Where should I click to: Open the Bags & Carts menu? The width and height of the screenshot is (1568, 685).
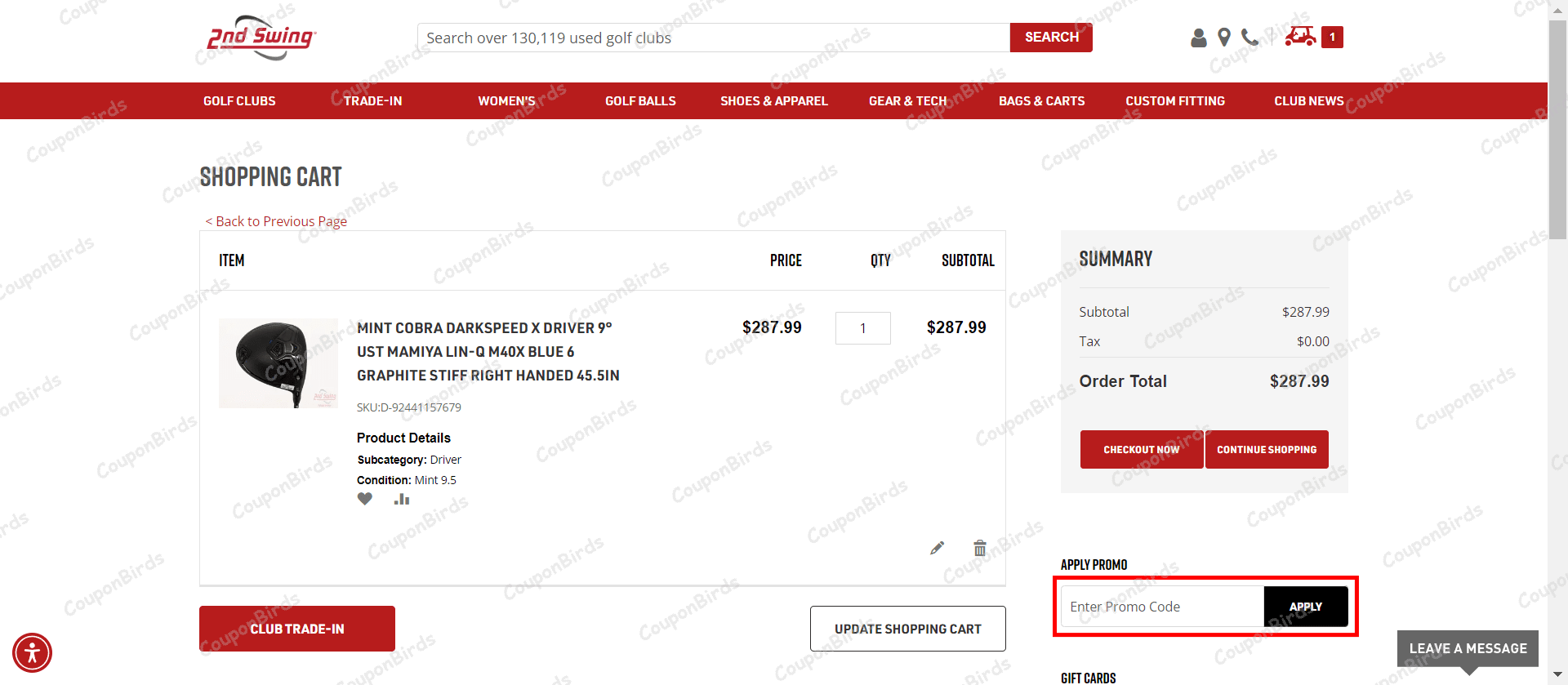click(1041, 101)
